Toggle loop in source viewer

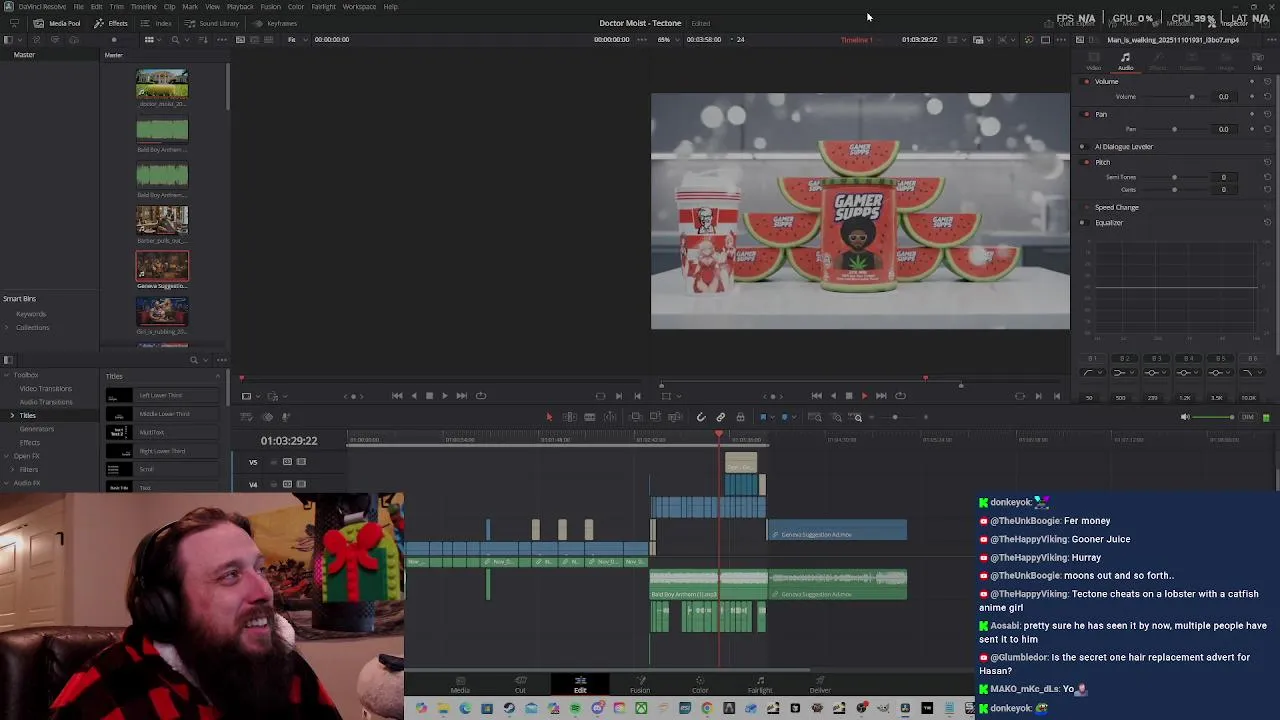[481, 396]
